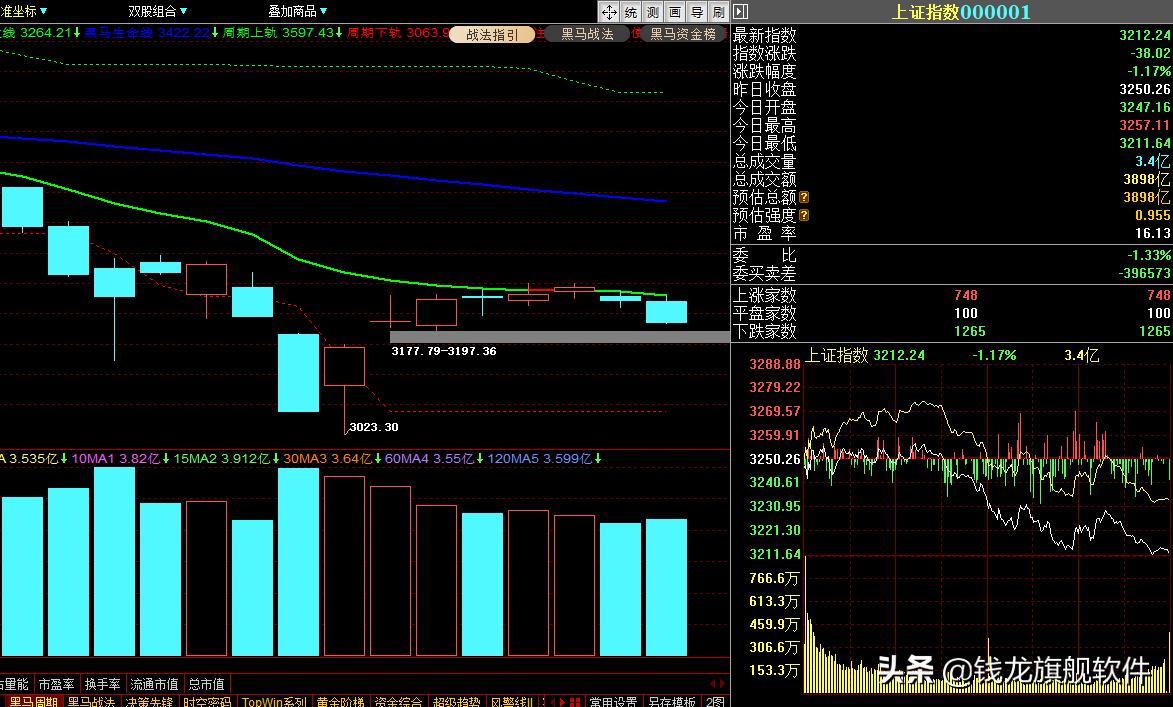Click the gray 3177.79-3197.36 gap zone bar

[x=559, y=337]
